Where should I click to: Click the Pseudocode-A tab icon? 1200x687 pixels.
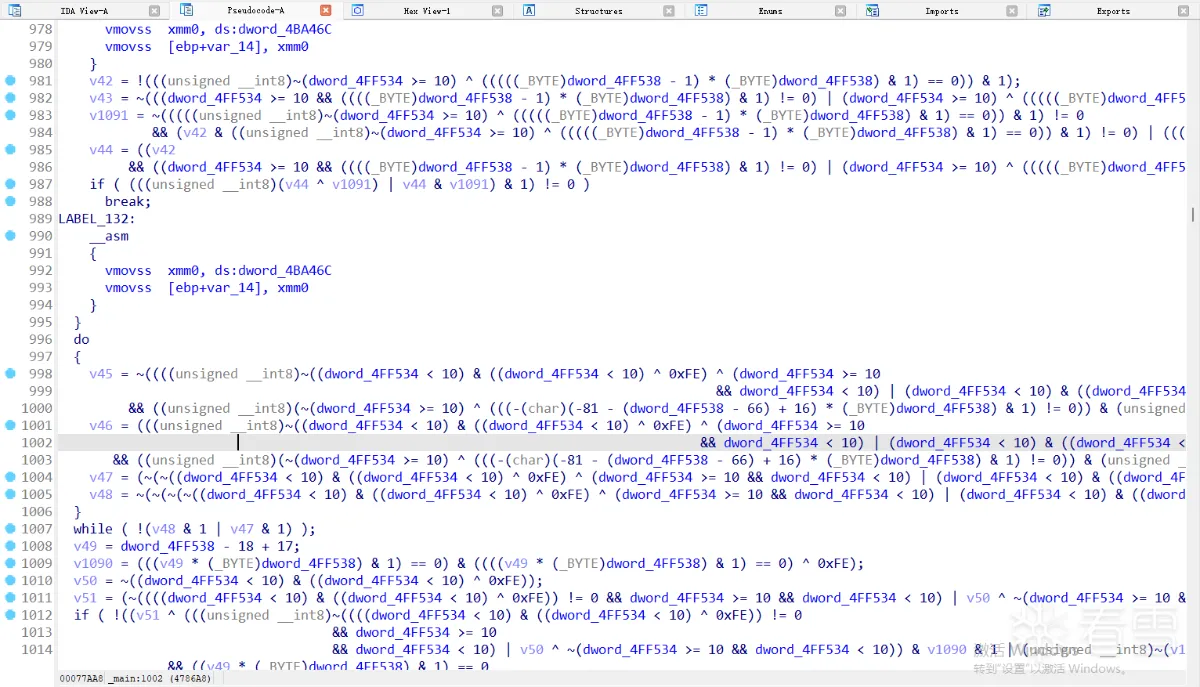pyautogui.click(x=187, y=10)
